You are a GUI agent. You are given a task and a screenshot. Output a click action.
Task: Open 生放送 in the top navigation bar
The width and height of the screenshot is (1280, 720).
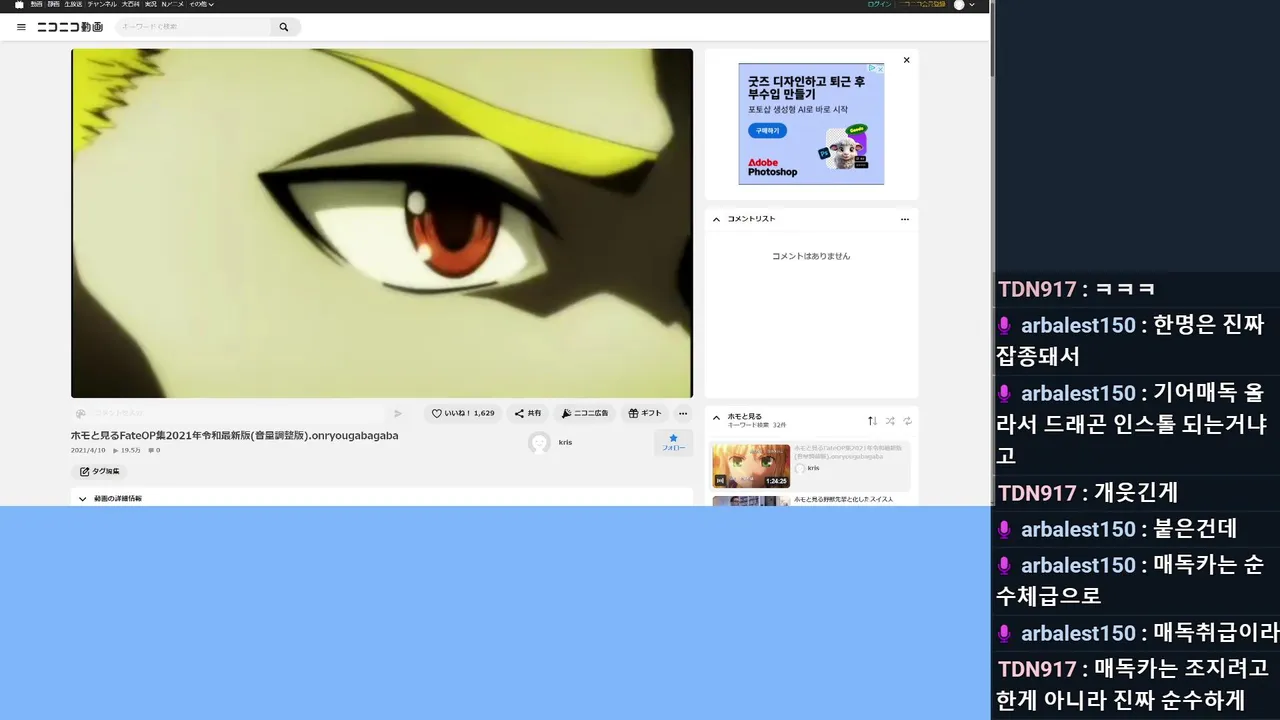(73, 4)
